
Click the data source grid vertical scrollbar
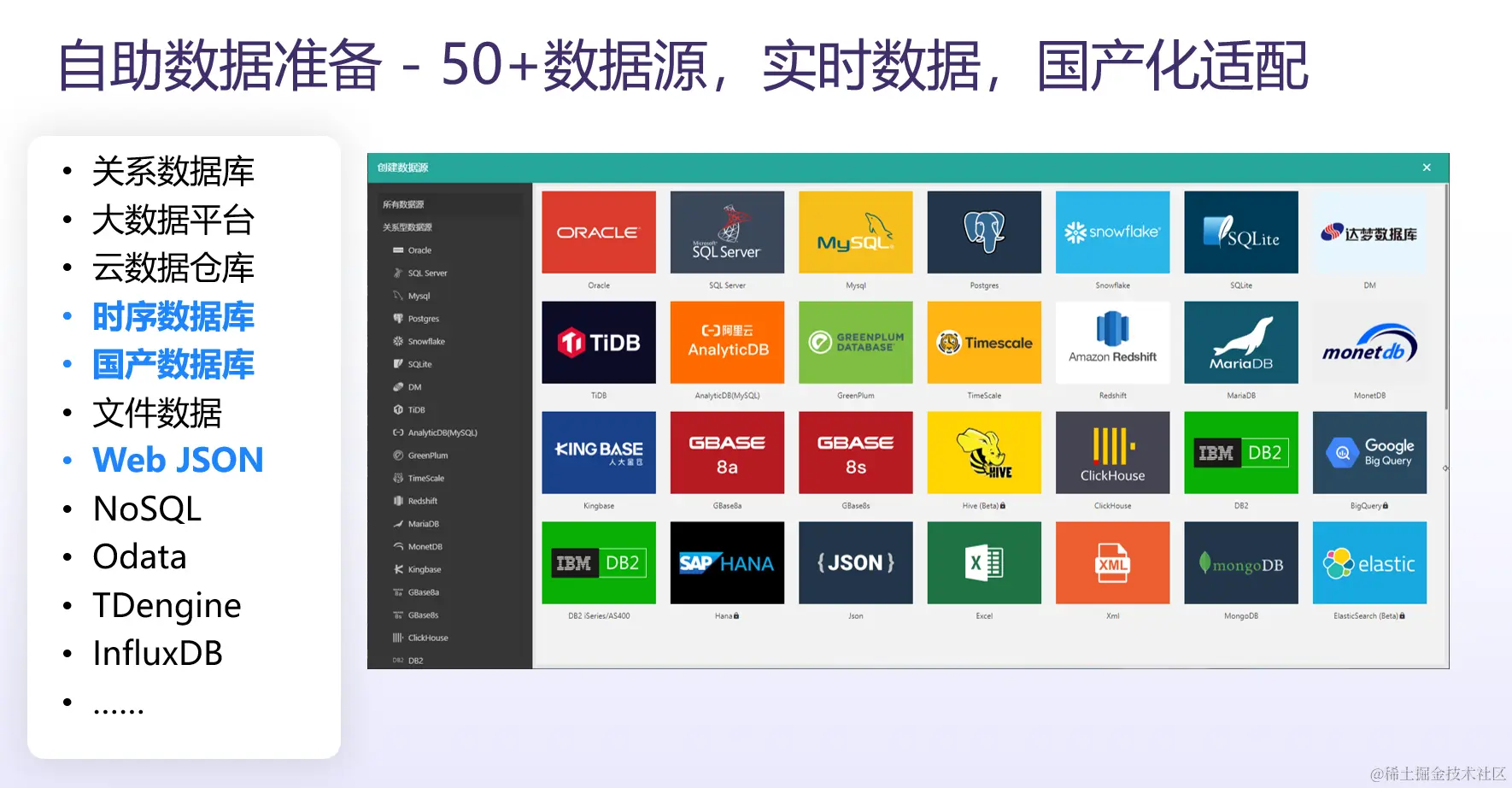click(1445, 297)
